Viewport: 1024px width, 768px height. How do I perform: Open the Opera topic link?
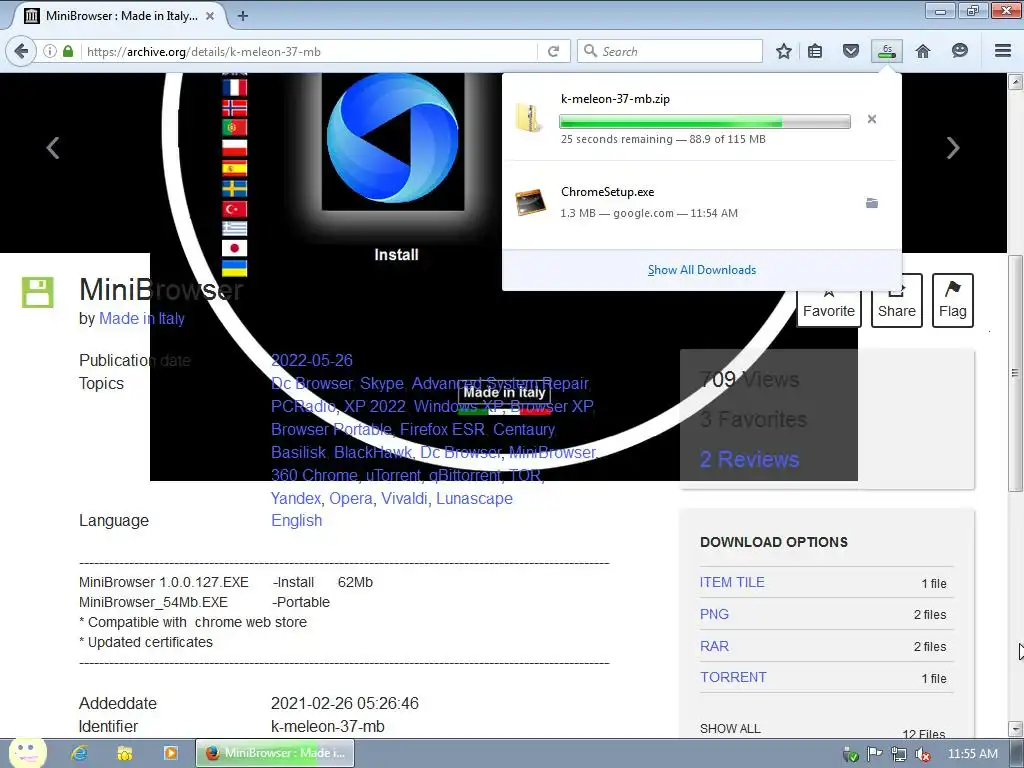pos(351,498)
